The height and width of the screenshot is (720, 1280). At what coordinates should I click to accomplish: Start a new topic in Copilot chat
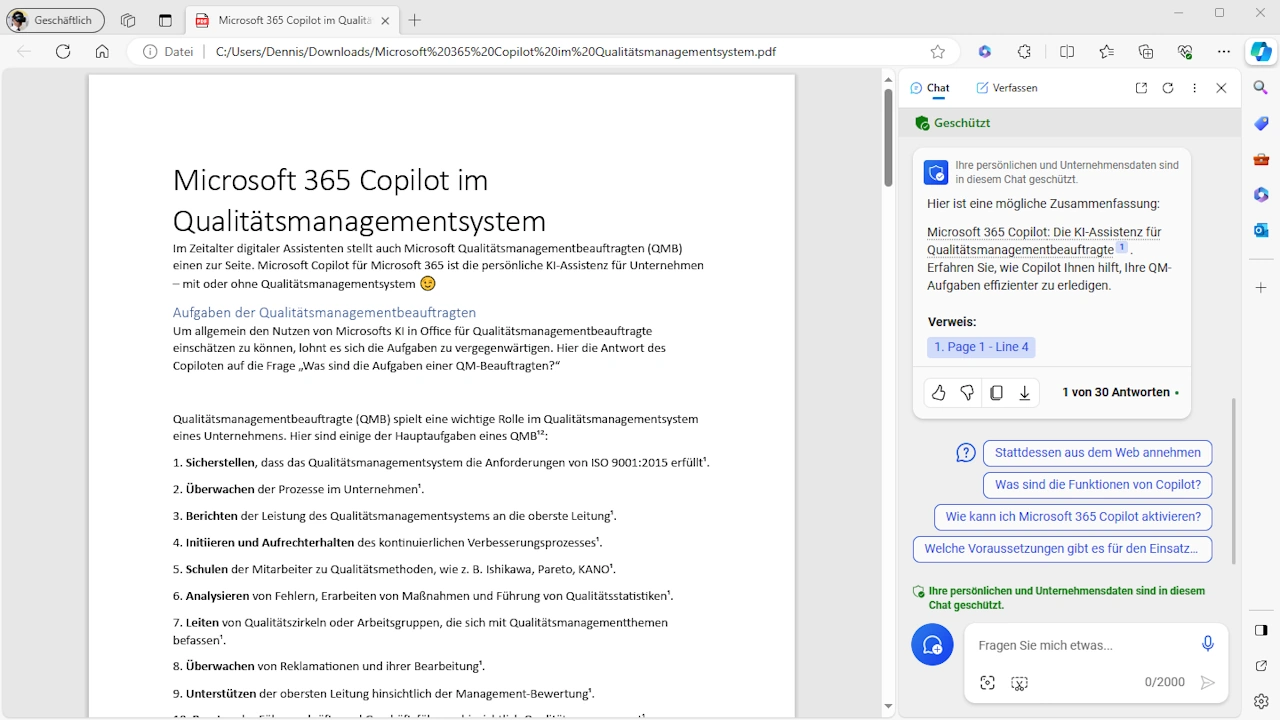[932, 645]
